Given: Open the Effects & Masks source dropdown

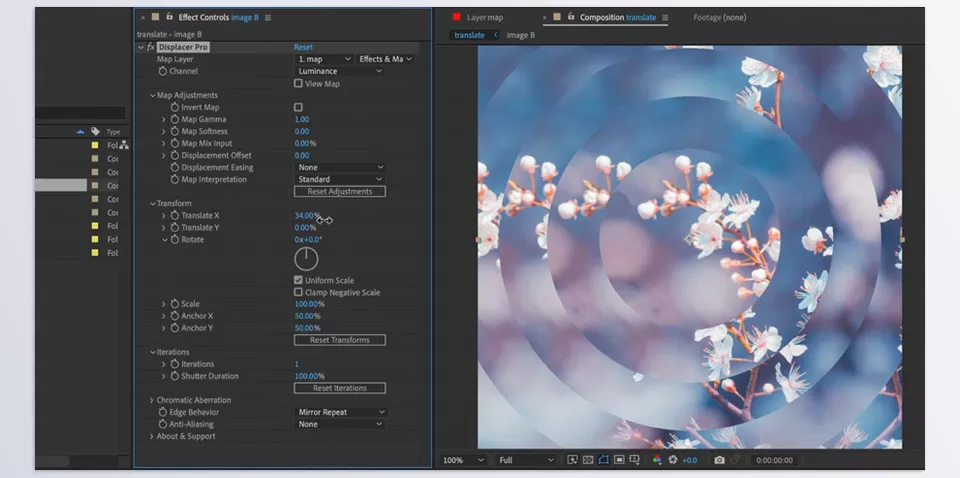Looking at the screenshot, I should [x=384, y=59].
